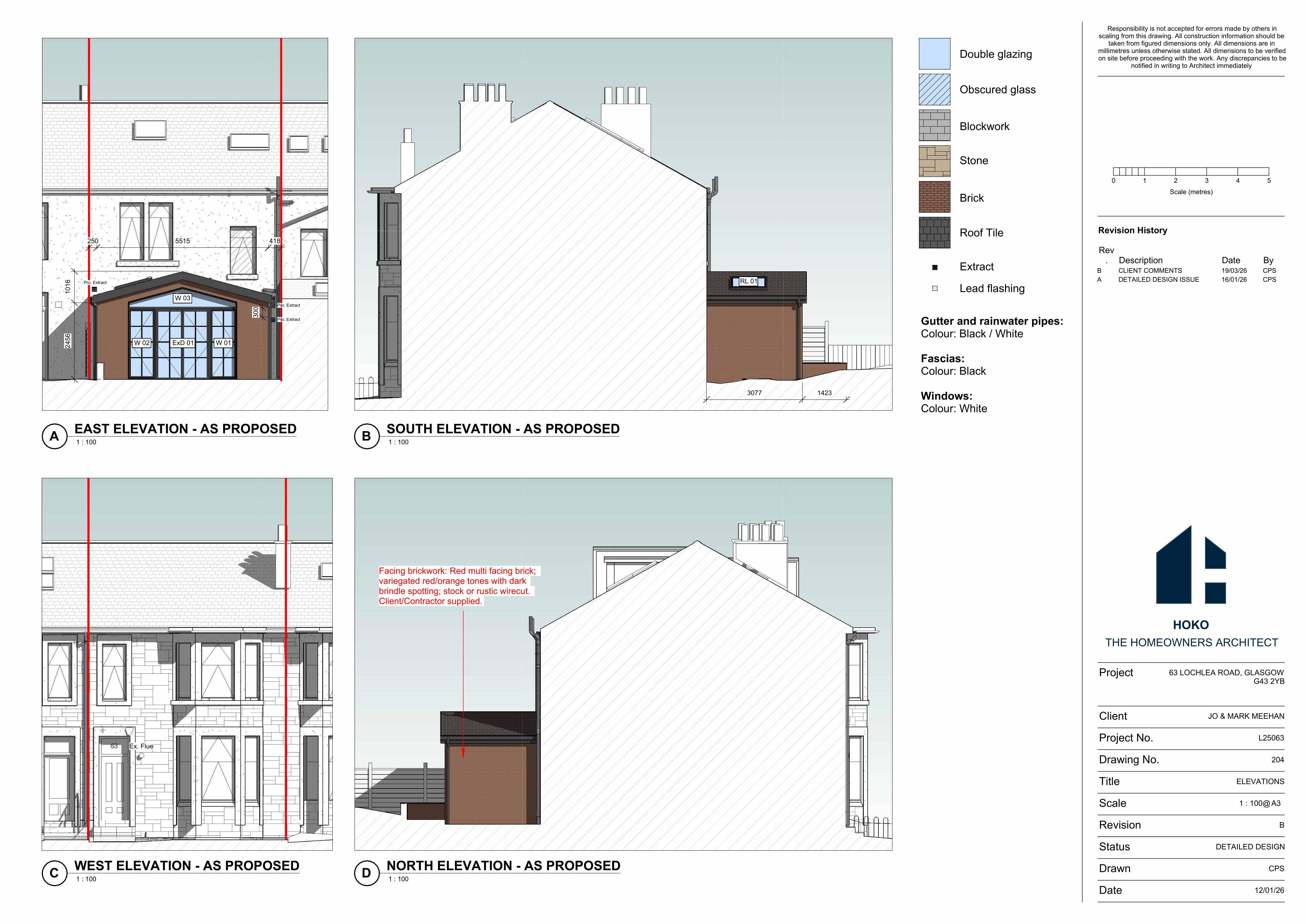Image resolution: width=1306 pixels, height=924 pixels.
Task: Click the metres scale bar
Action: click(1191, 171)
